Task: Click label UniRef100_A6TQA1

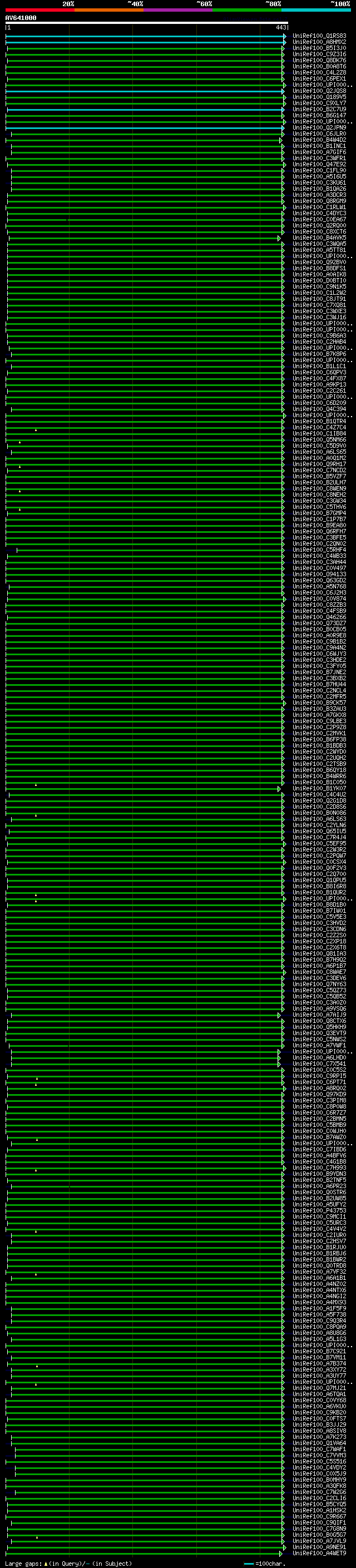Action: click(x=319, y=1394)
